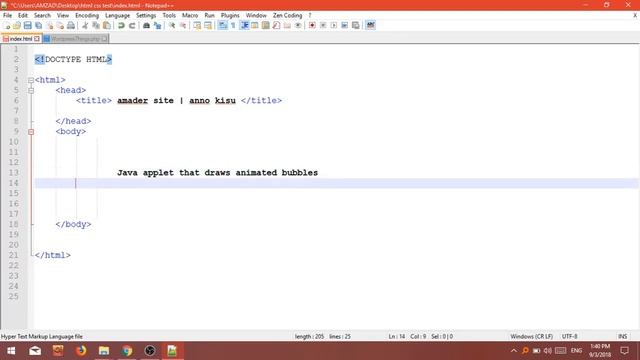640x360 pixels.
Task: Click the Save All toolbar icon
Action: [39, 25]
